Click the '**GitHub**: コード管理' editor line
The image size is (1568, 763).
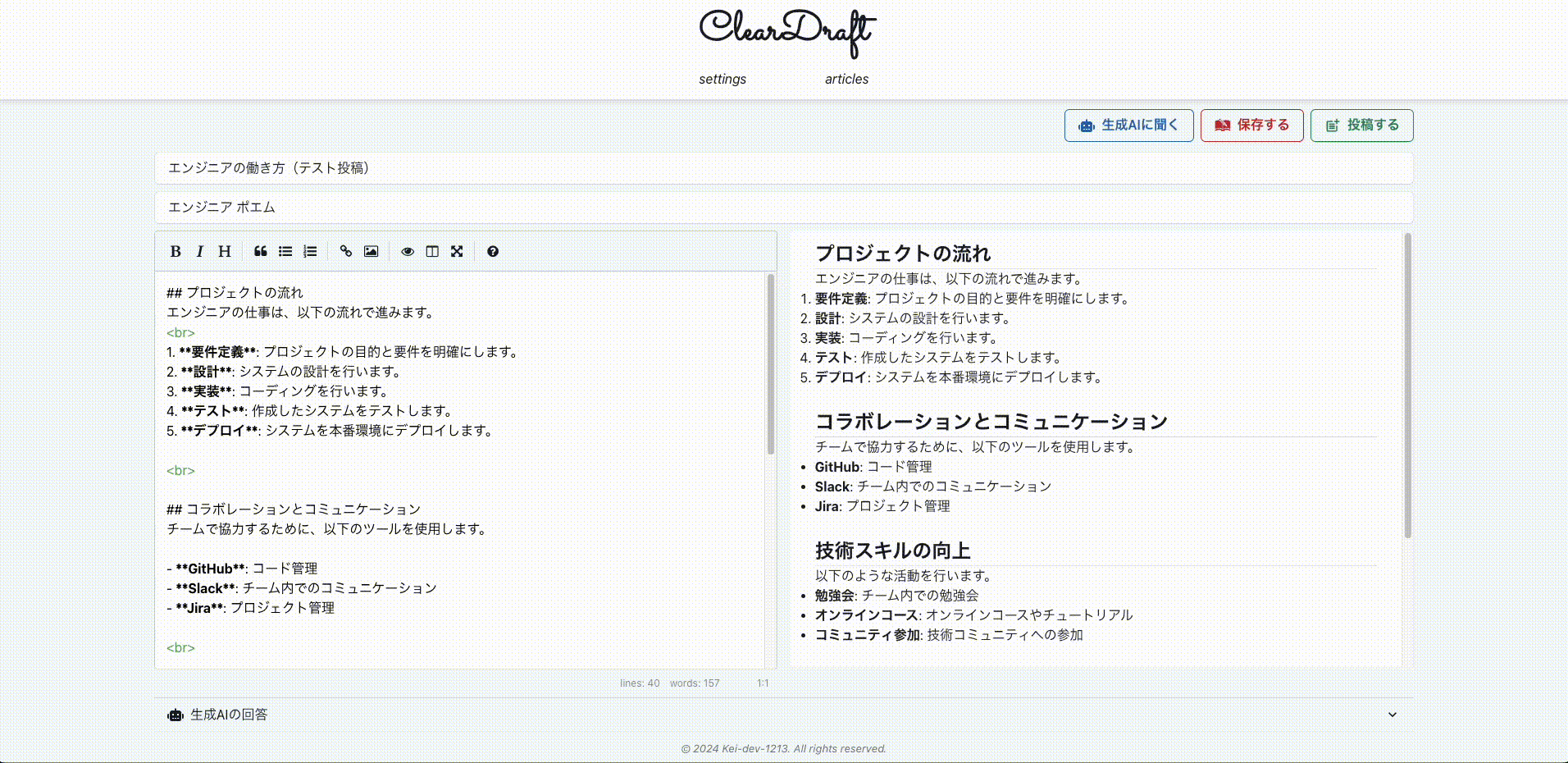[242, 569]
